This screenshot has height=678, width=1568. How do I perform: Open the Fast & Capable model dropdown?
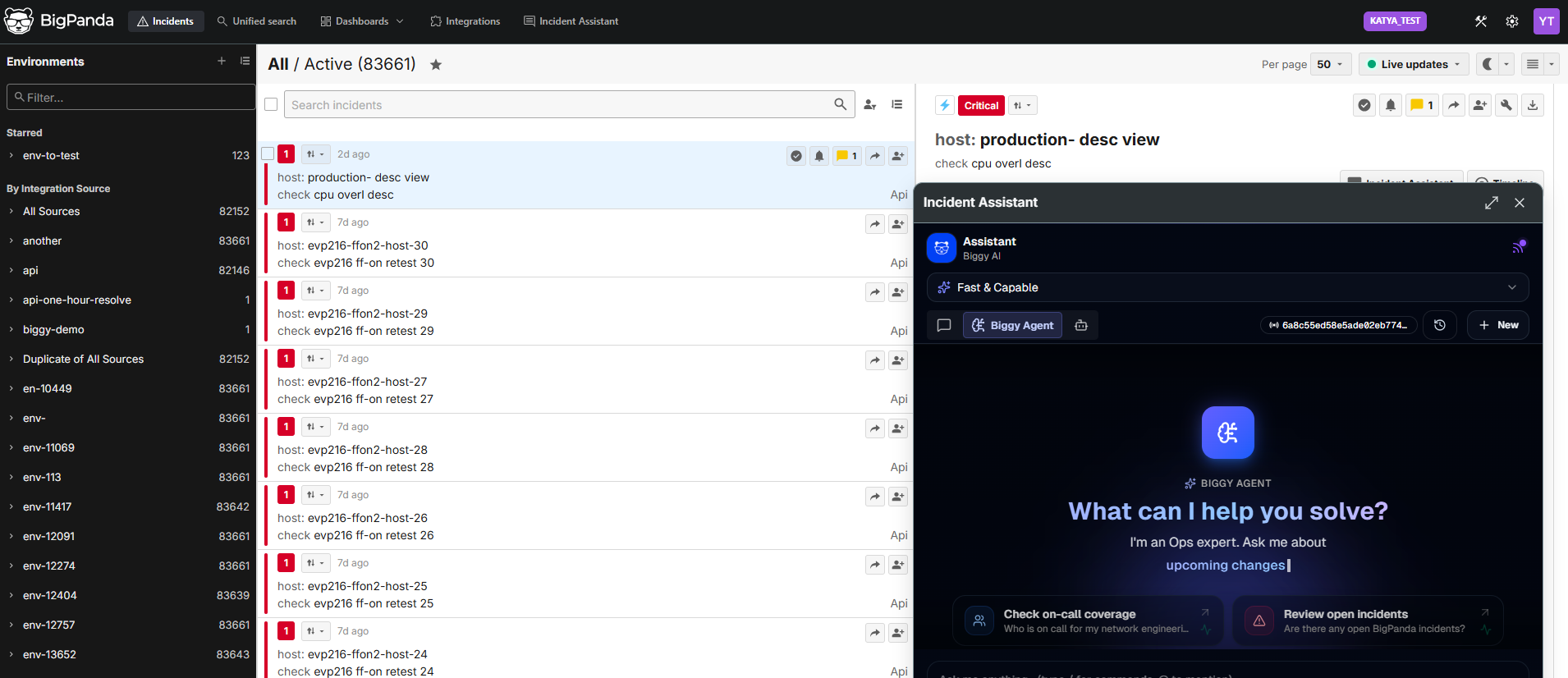pyautogui.click(x=1228, y=287)
